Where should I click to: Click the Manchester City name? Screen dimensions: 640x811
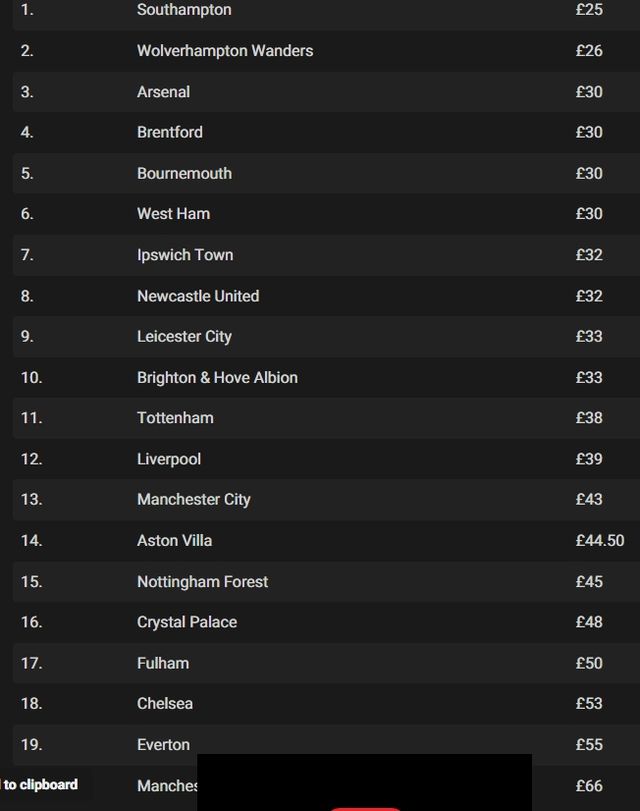194,500
